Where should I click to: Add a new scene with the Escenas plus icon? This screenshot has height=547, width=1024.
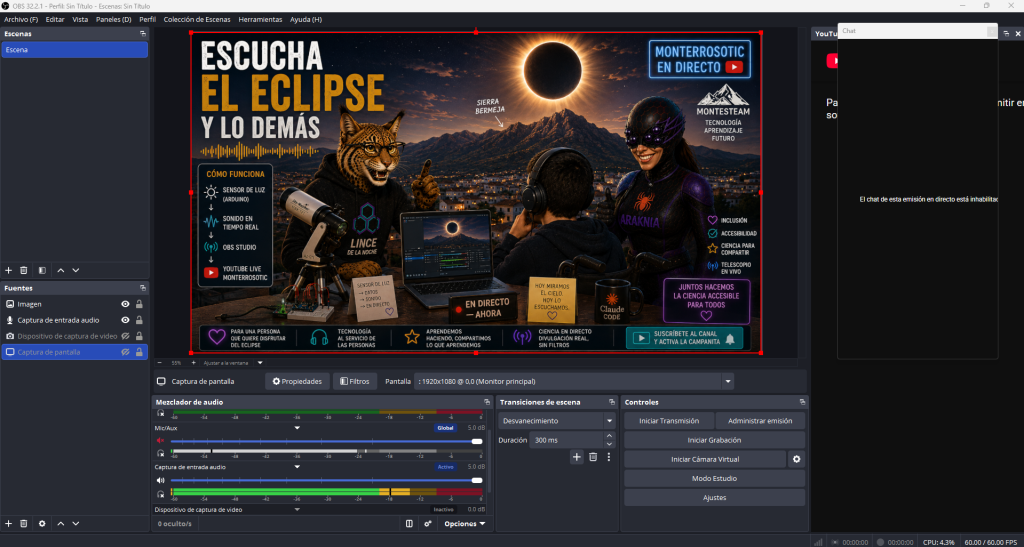coord(8,270)
